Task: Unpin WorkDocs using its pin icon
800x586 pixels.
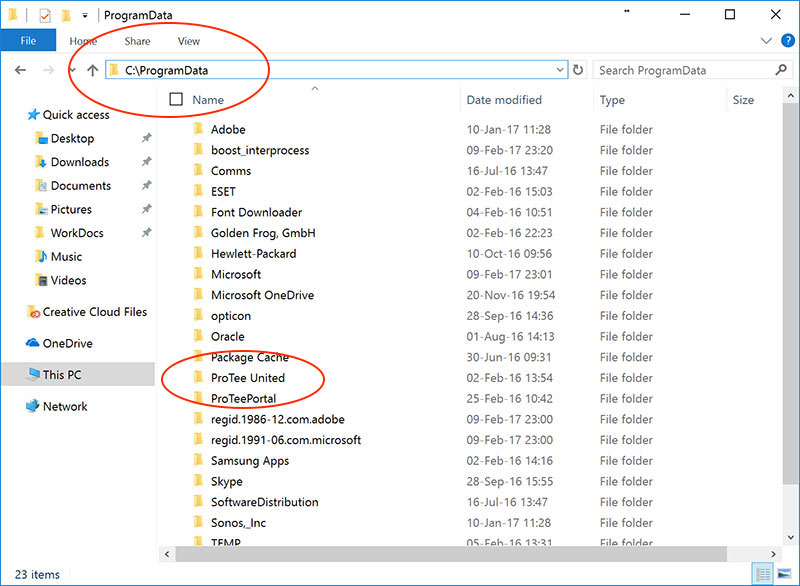Action: [146, 233]
